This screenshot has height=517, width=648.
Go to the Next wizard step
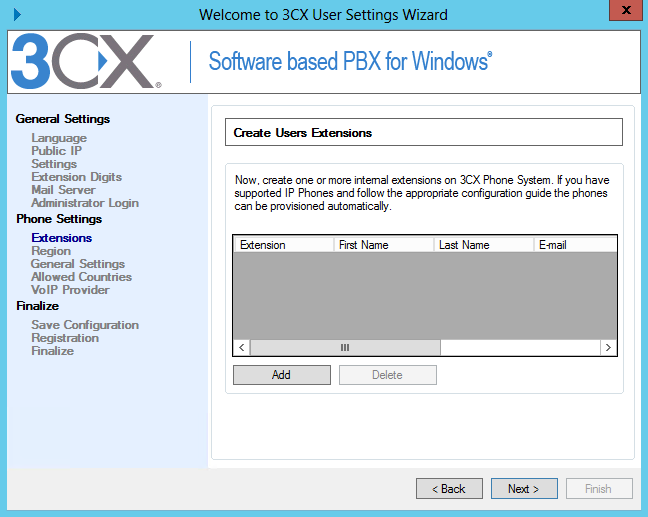524,488
